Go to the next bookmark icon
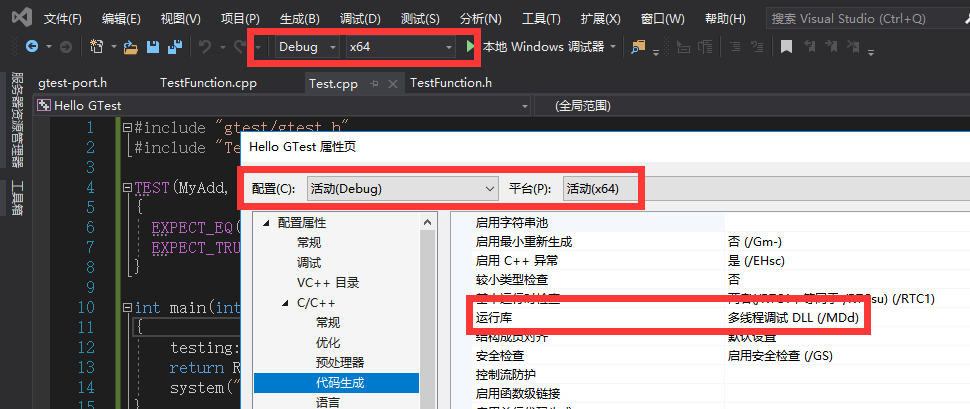This screenshot has width=970, height=409. point(831,46)
